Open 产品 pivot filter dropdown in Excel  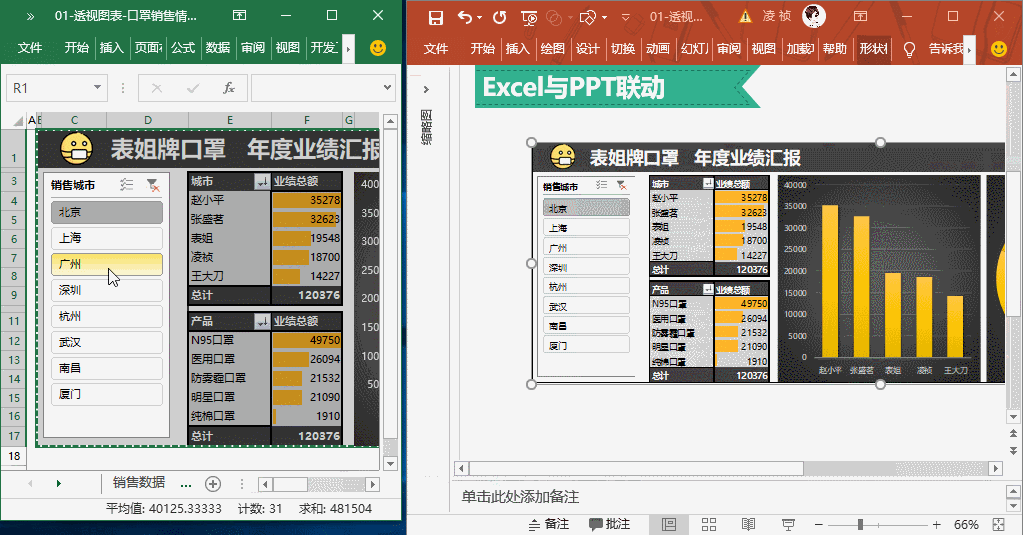point(262,321)
